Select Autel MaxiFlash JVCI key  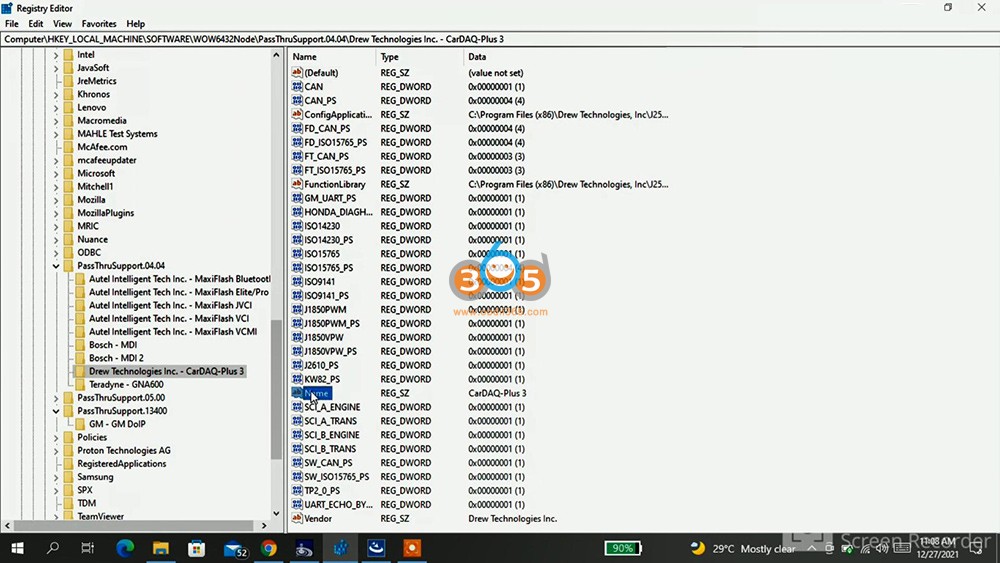coord(170,305)
